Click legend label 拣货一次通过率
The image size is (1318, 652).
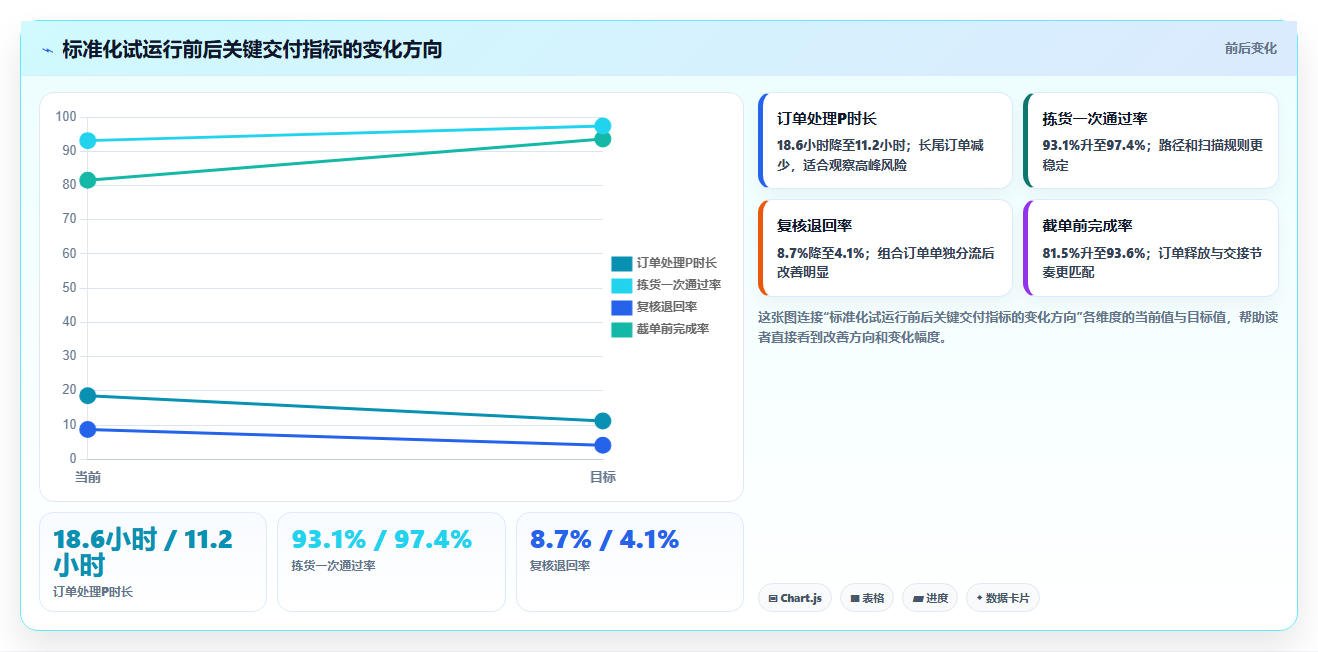click(x=679, y=286)
